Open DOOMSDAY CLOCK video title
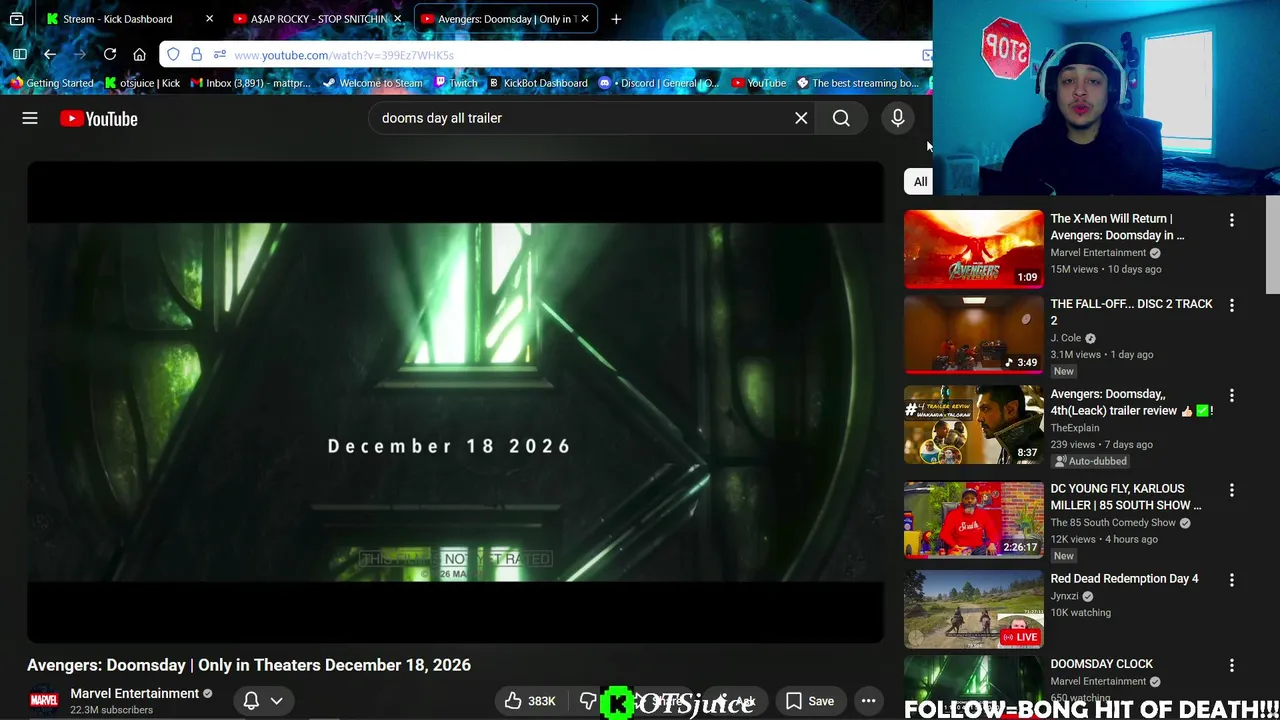Image resolution: width=1280 pixels, height=720 pixels. tap(1101, 664)
